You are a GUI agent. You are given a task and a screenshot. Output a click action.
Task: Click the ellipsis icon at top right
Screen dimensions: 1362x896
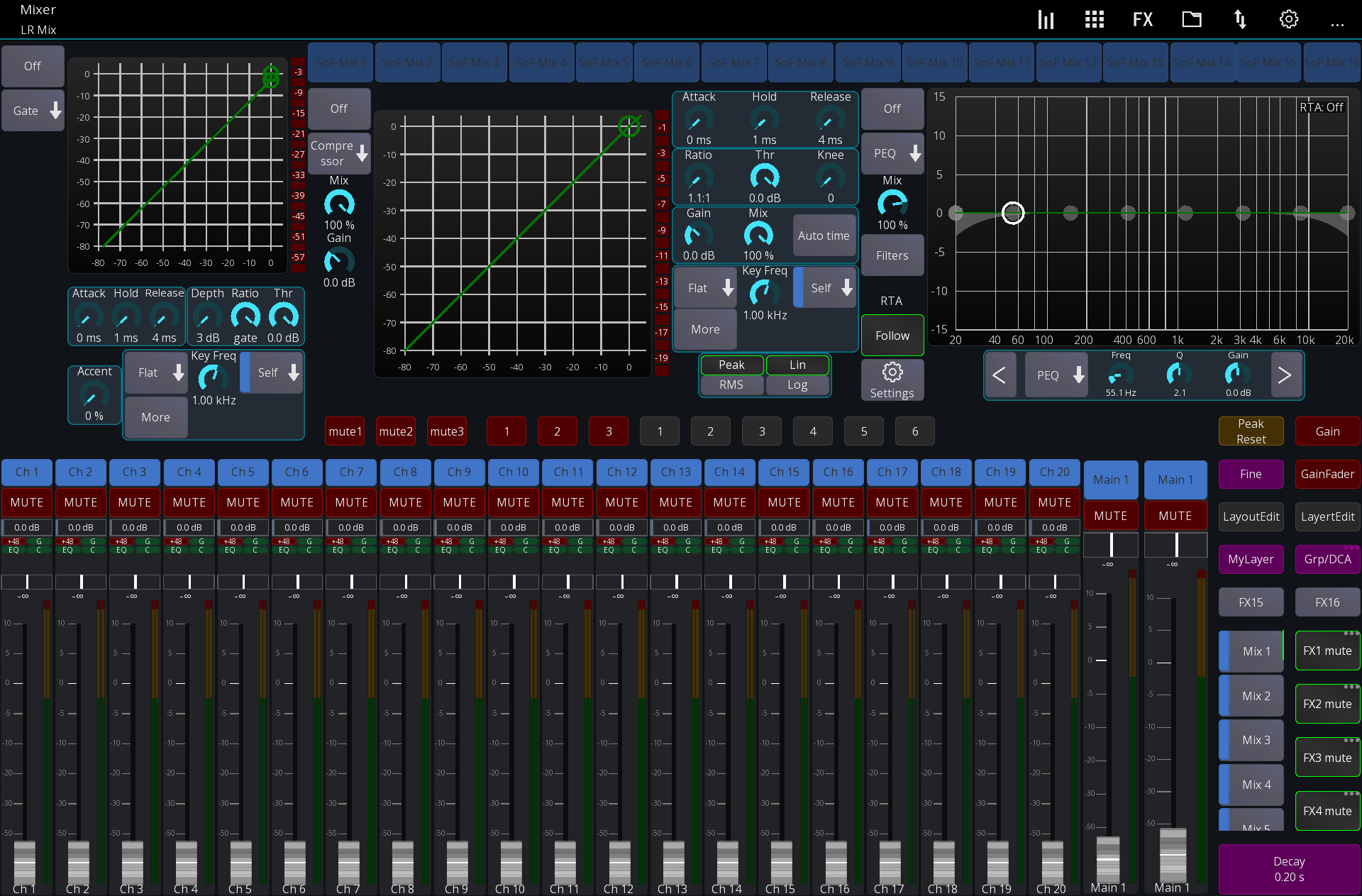coord(1339,23)
